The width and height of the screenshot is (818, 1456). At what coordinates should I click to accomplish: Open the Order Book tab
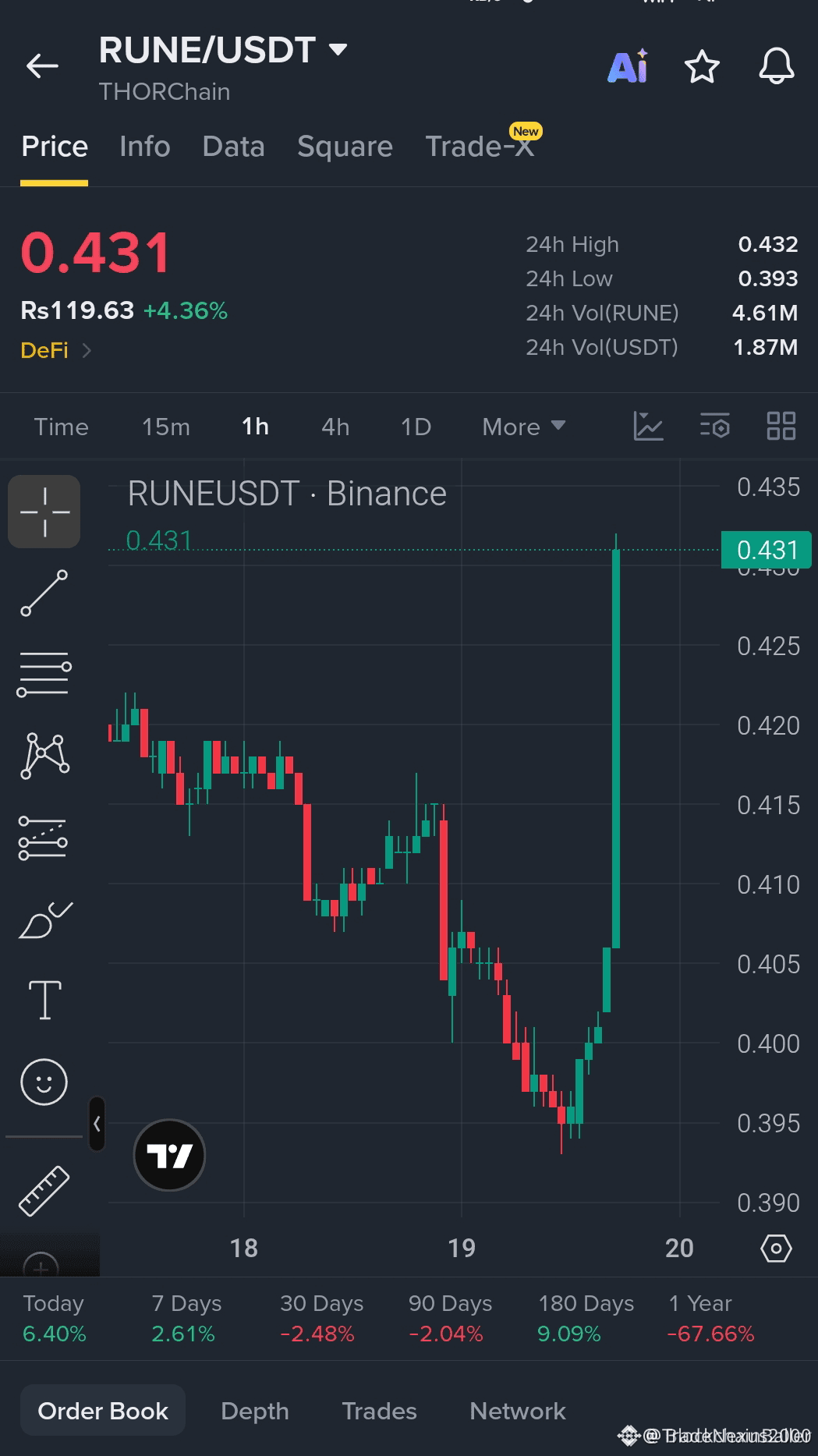[103, 1411]
